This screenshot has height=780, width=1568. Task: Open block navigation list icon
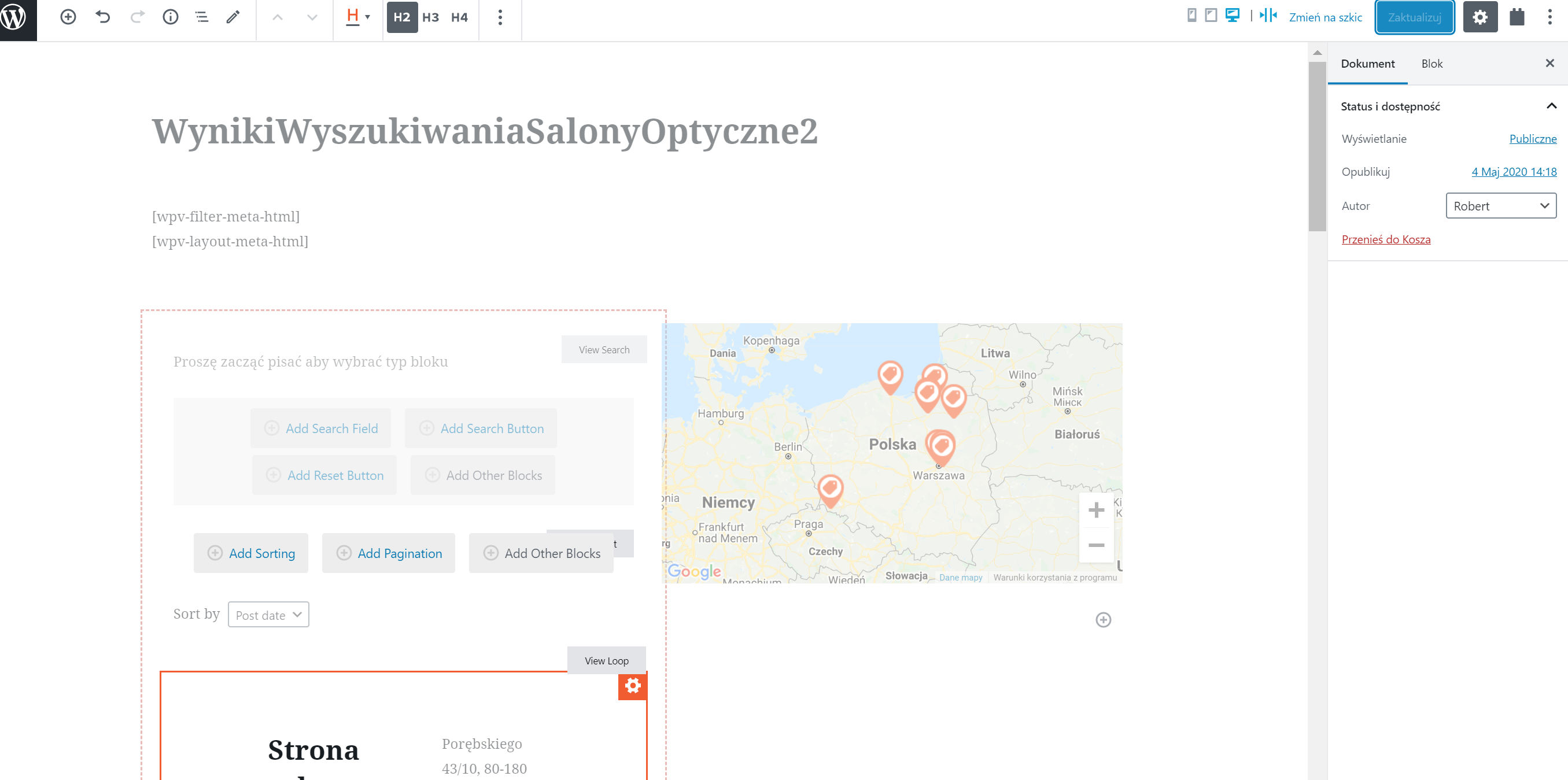point(201,17)
